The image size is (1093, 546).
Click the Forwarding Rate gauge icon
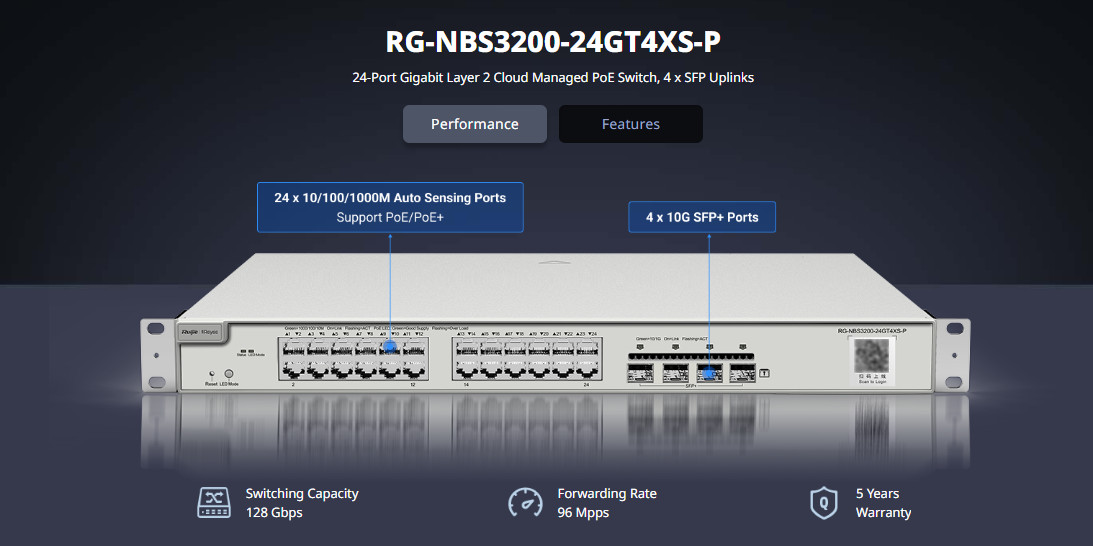pyautogui.click(x=526, y=503)
